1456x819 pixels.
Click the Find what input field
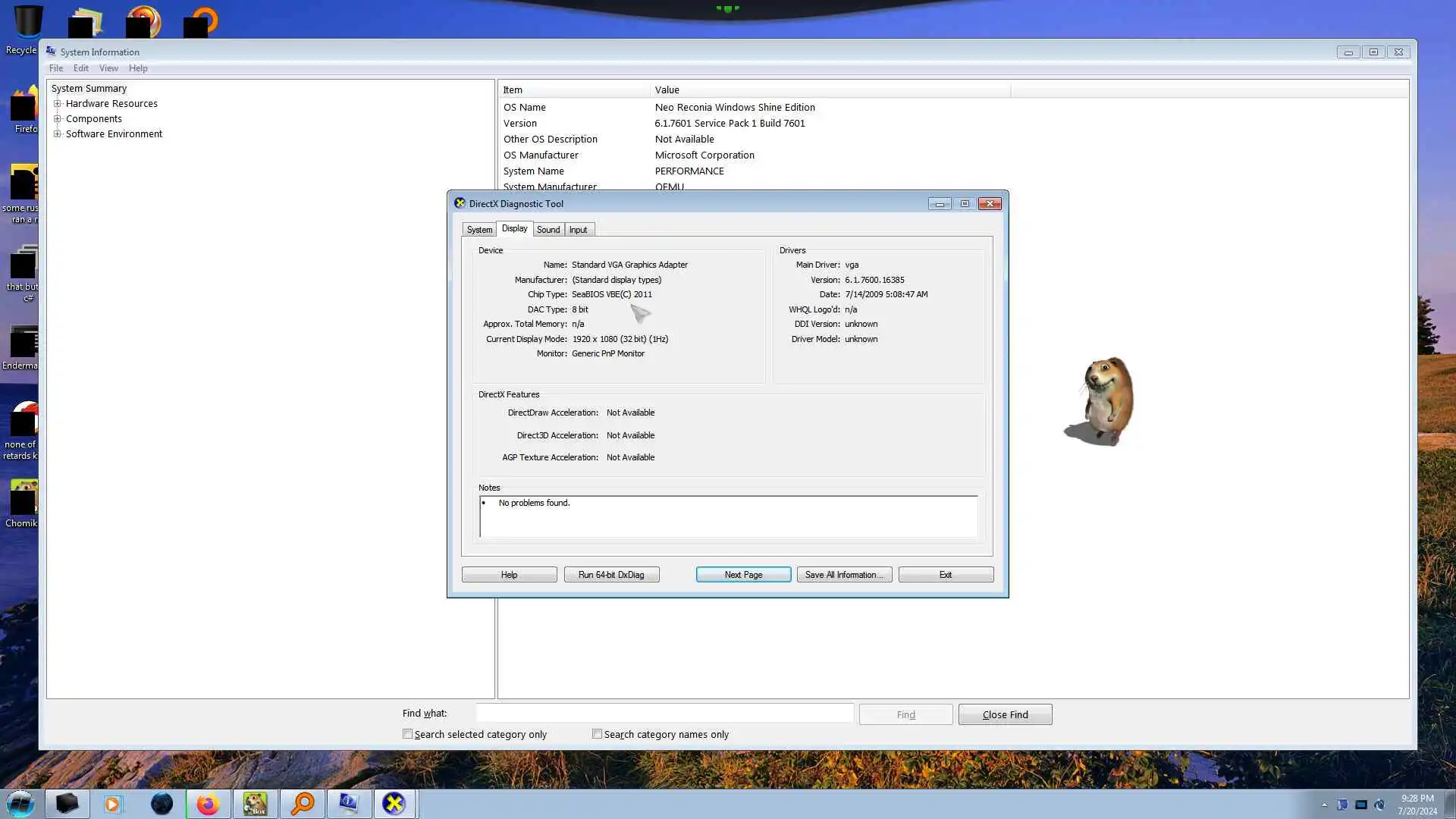664,714
